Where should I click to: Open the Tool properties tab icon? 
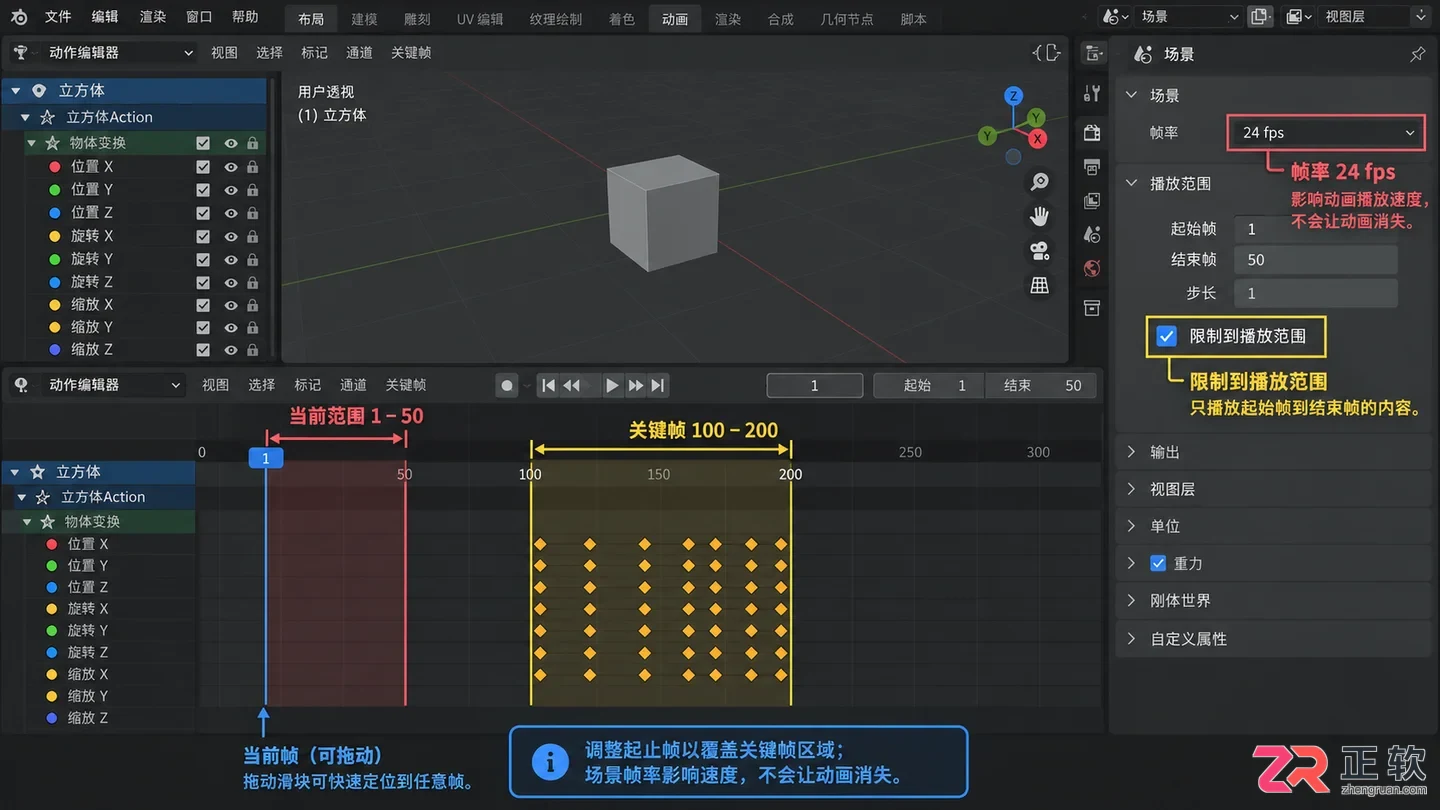click(1092, 94)
